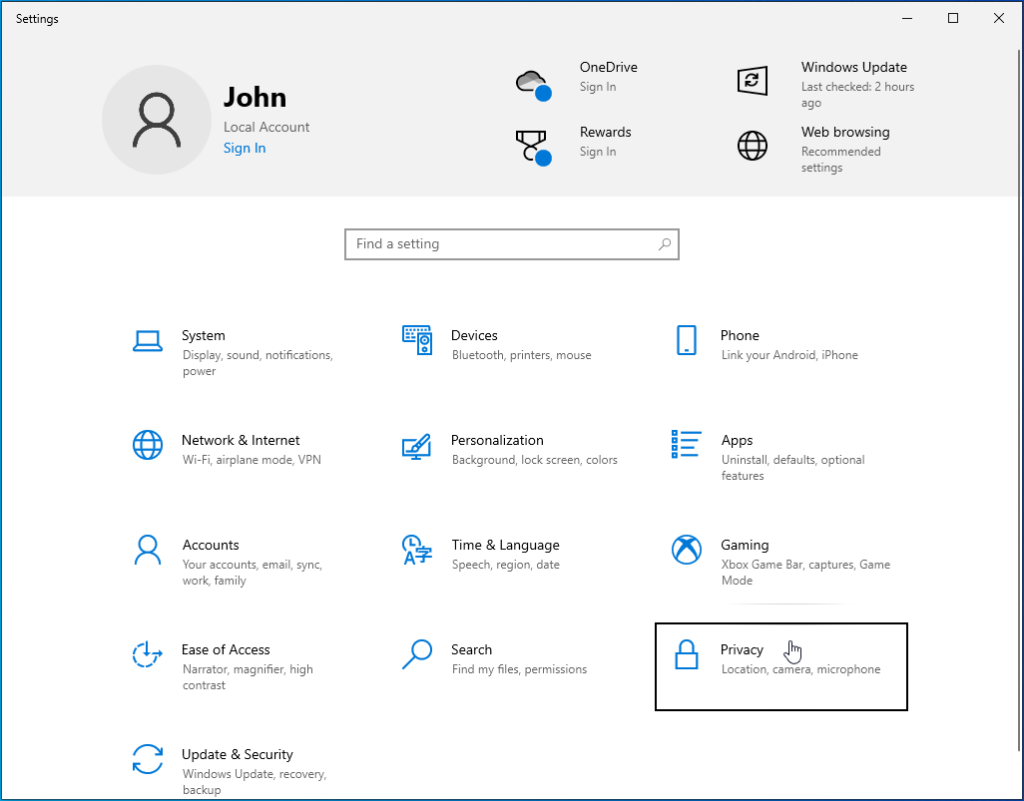This screenshot has width=1024, height=801.
Task: Click the Web browsing globe icon
Action: point(752,145)
